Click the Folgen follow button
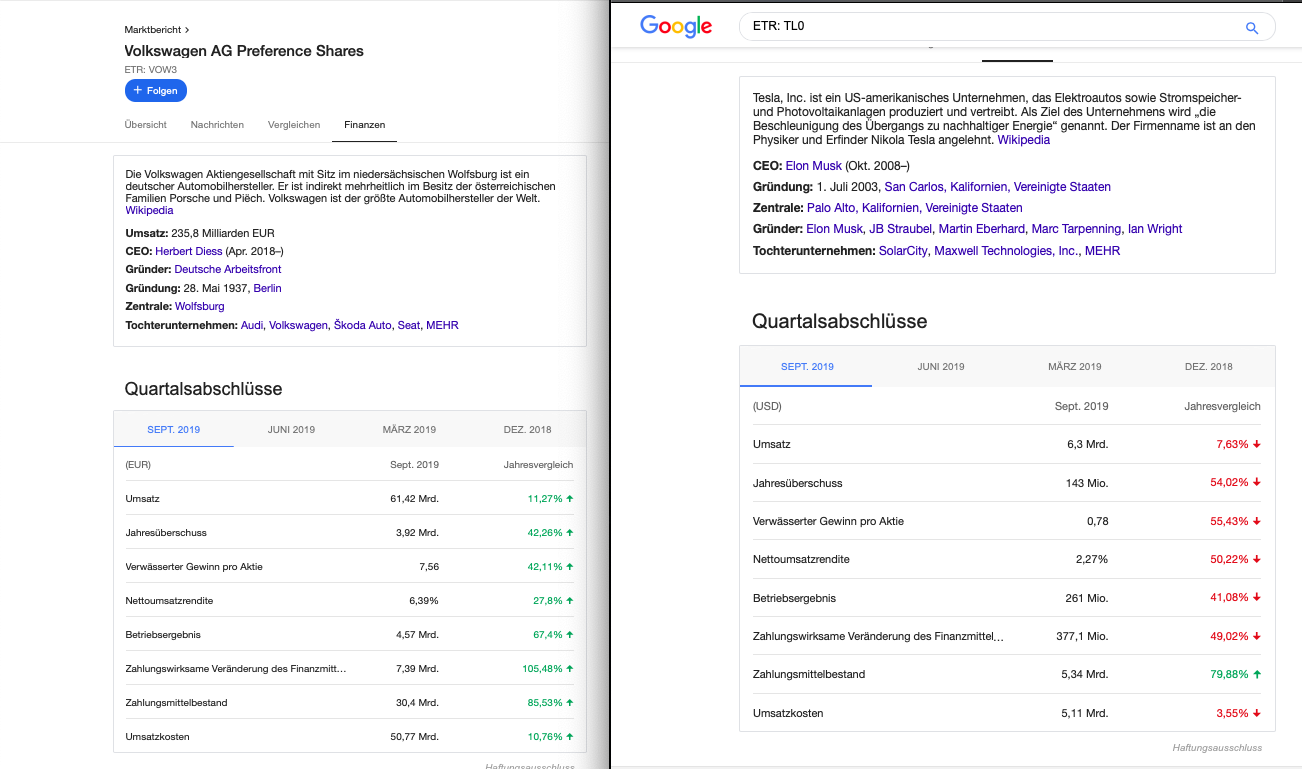 pyautogui.click(x=155, y=91)
